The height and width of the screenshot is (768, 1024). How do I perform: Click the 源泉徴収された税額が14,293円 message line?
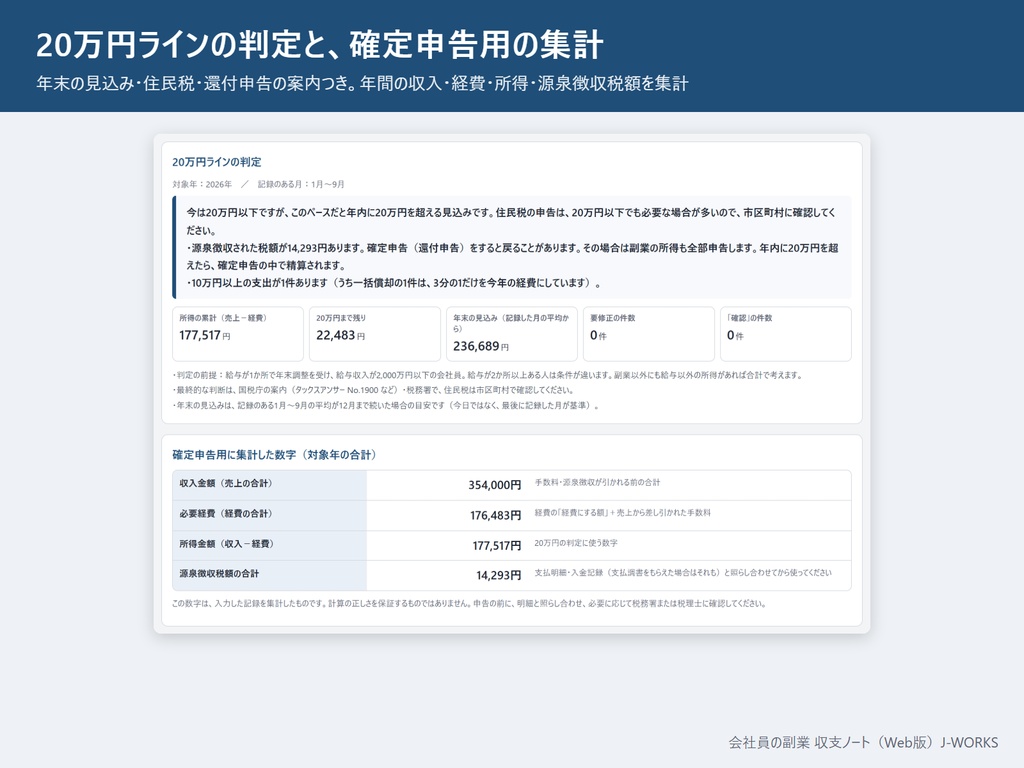click(513, 257)
